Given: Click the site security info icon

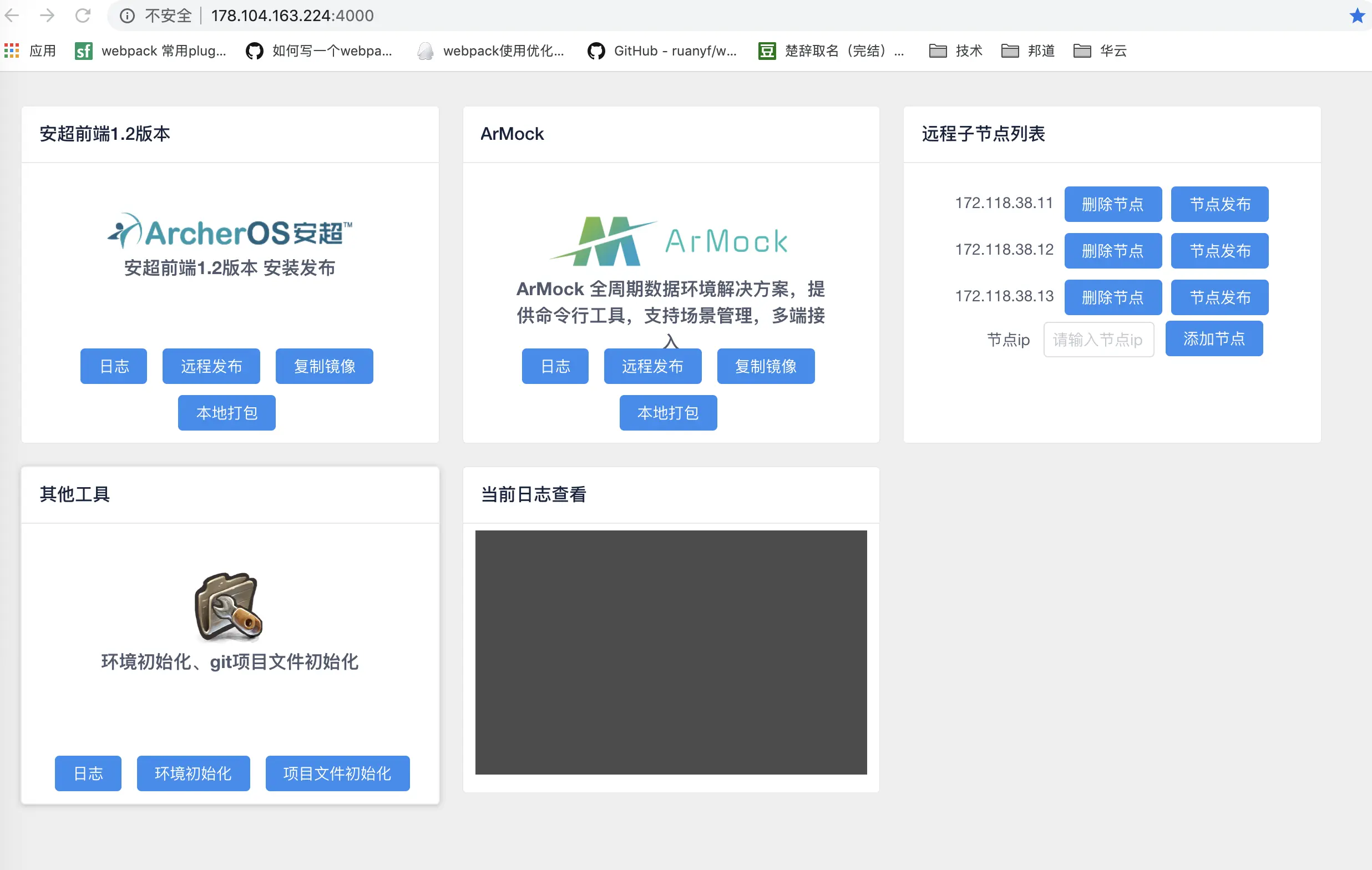Looking at the screenshot, I should coord(127,16).
